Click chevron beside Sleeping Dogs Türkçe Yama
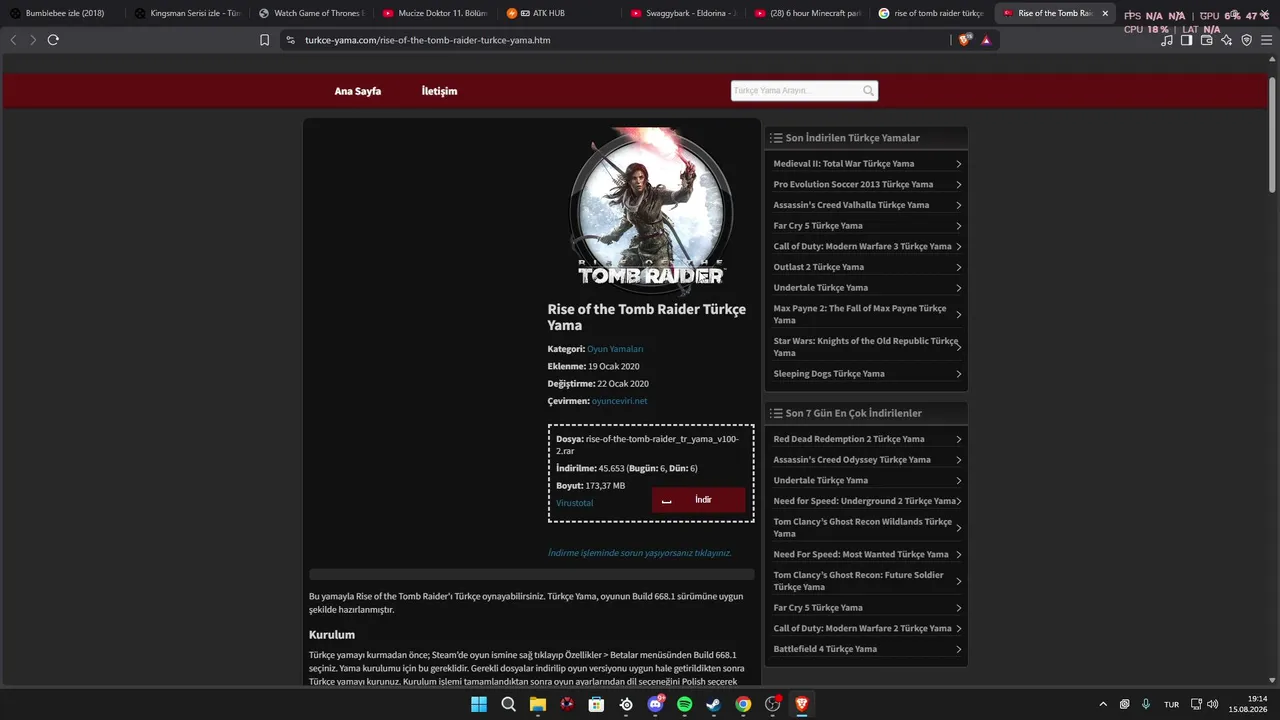 (x=958, y=374)
